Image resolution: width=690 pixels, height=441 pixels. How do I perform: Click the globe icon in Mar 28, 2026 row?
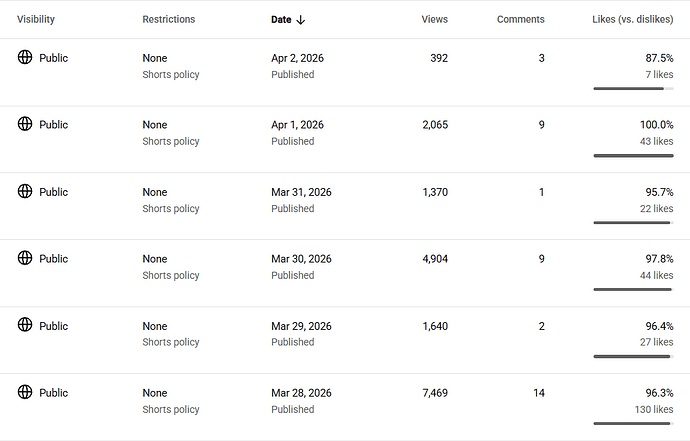click(x=25, y=392)
